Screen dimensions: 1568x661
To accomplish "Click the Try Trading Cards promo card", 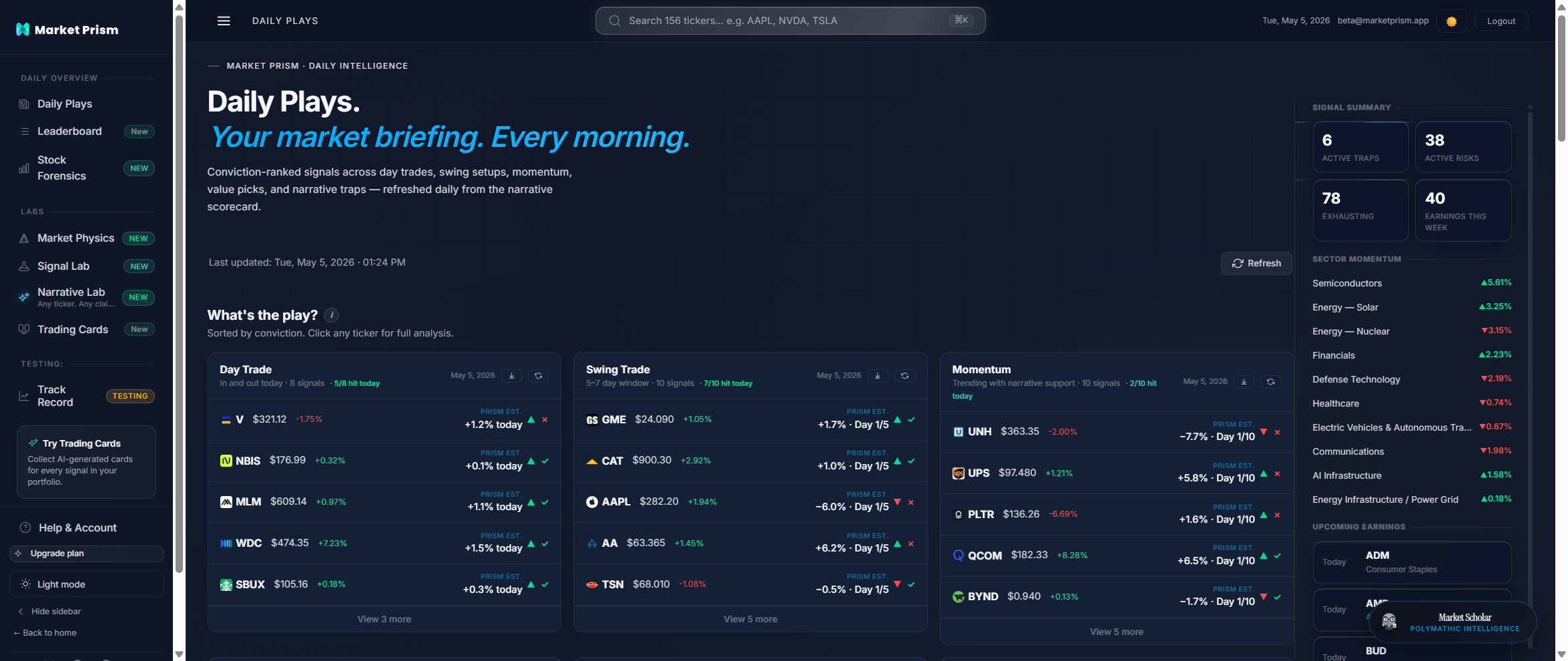I will click(x=86, y=462).
